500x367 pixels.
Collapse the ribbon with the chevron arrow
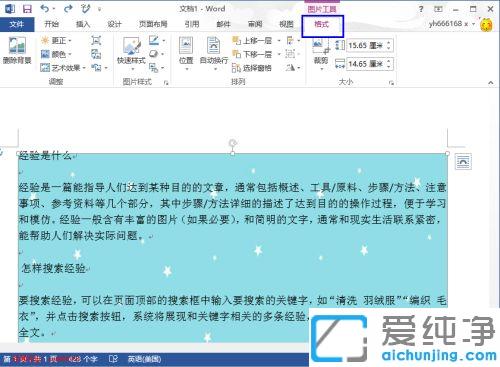click(491, 82)
